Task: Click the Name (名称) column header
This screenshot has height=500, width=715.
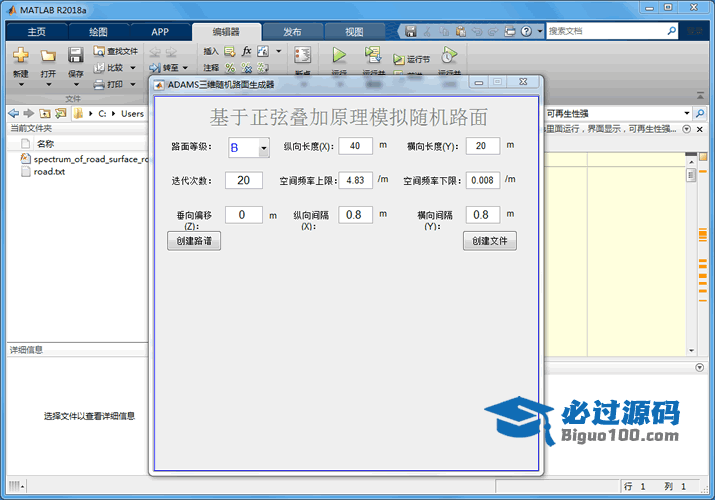Action: (46, 144)
